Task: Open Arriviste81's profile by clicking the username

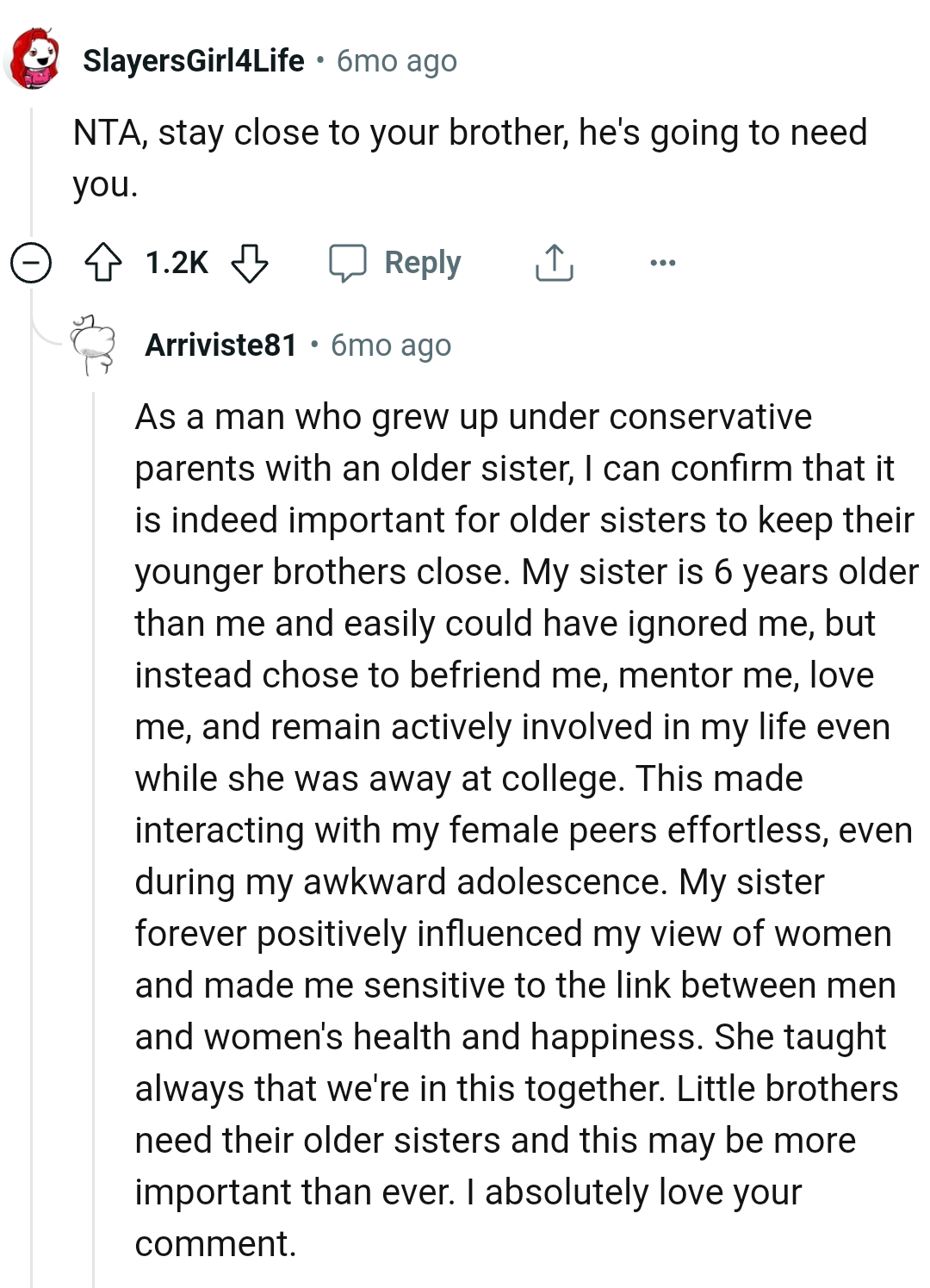Action: [220, 345]
